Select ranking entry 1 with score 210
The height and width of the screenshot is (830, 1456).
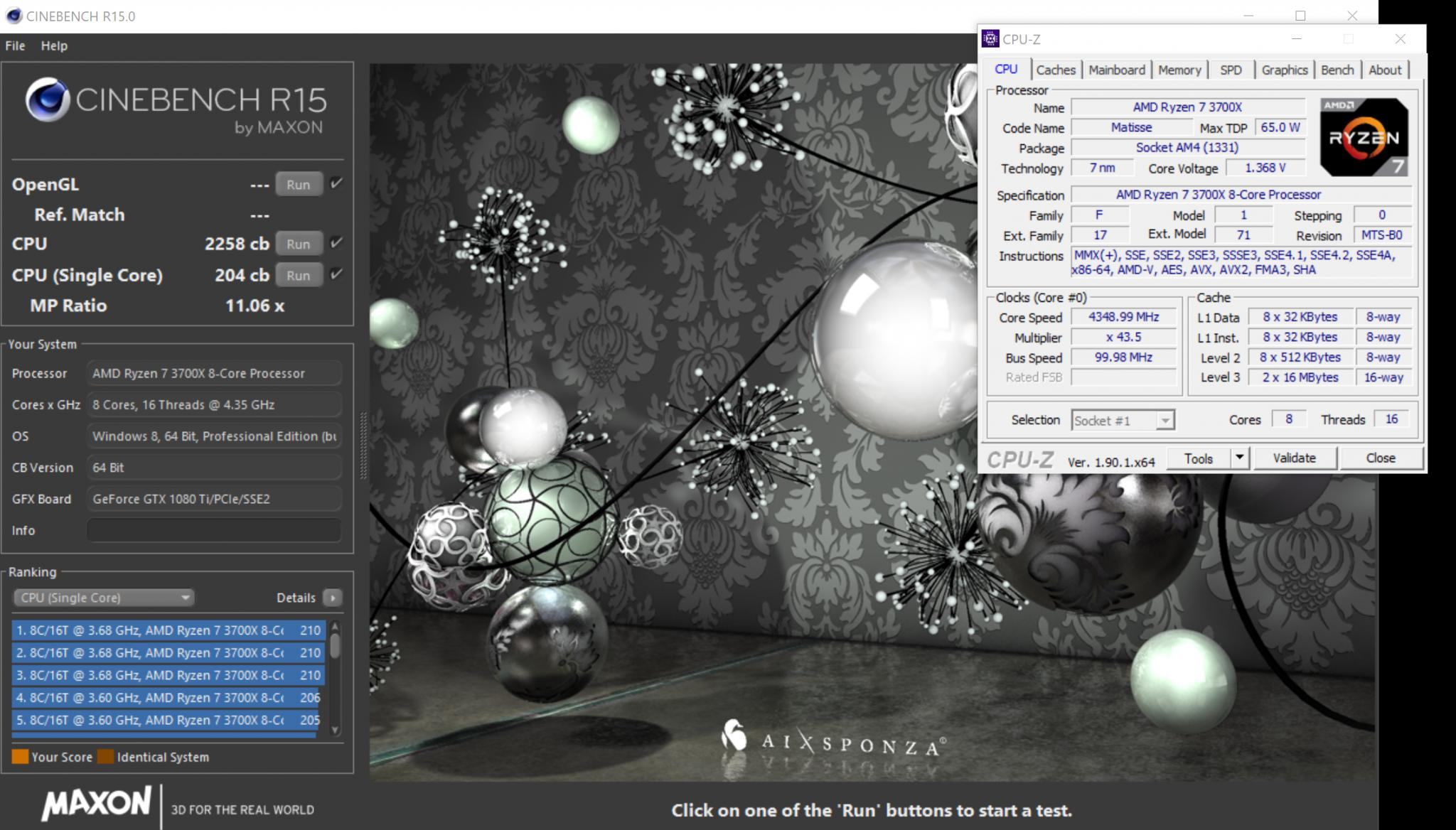[x=168, y=630]
